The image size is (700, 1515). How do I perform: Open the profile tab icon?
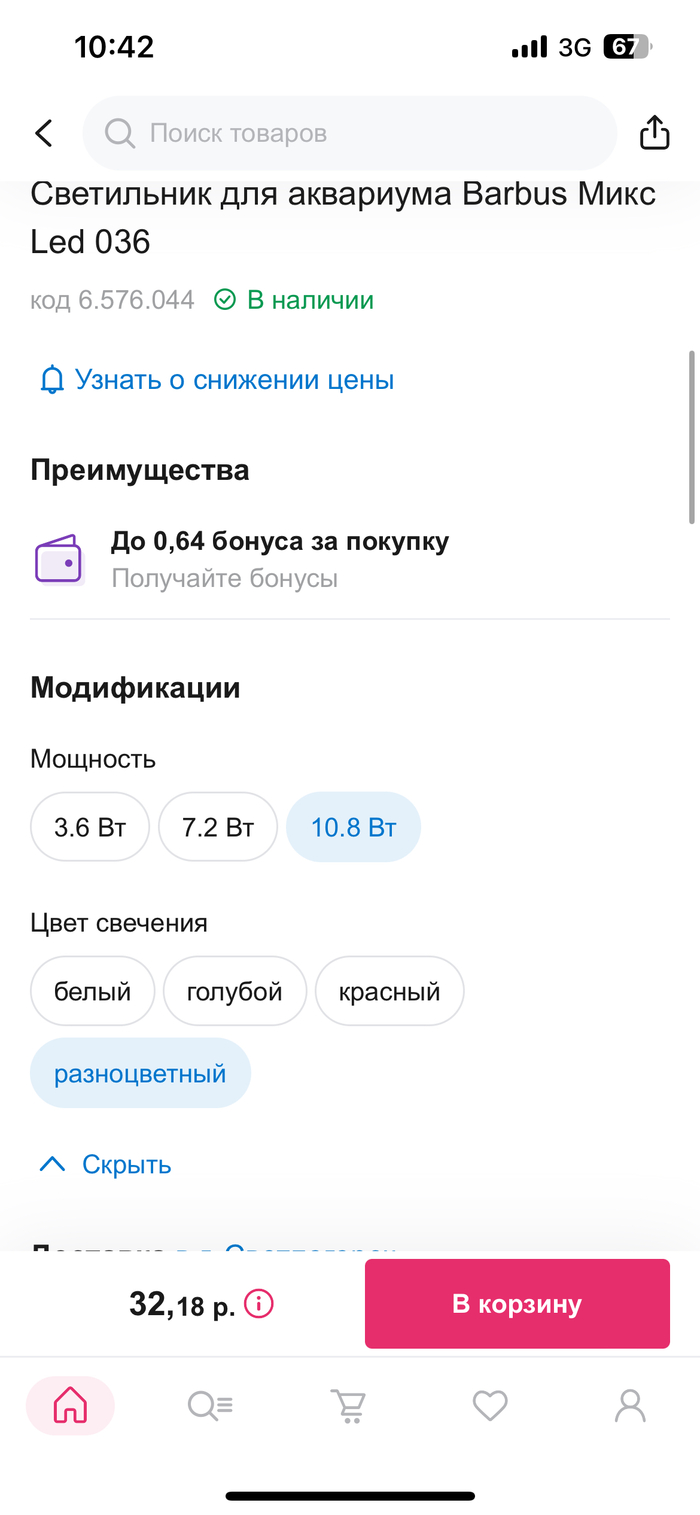(630, 1406)
